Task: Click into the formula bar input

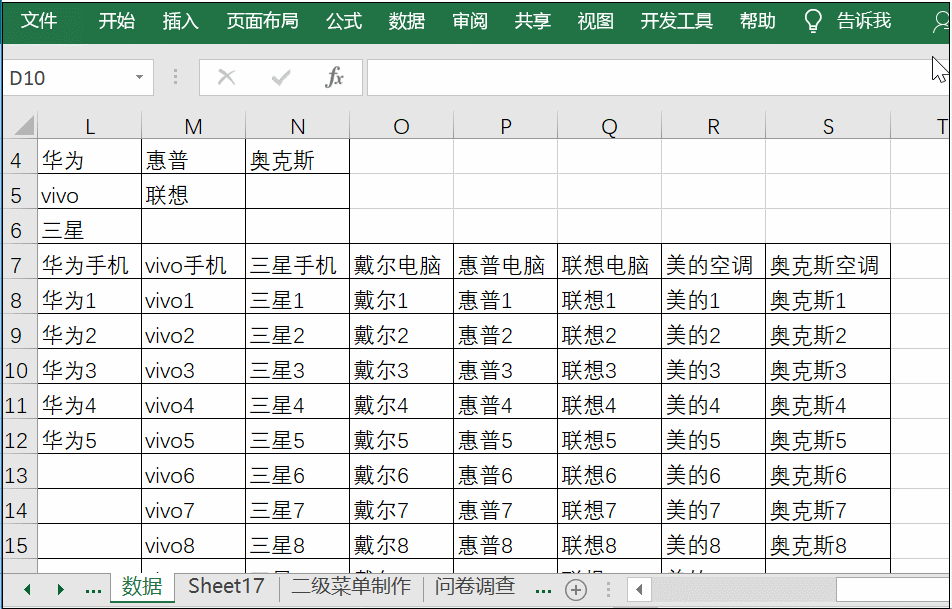Action: tap(656, 77)
